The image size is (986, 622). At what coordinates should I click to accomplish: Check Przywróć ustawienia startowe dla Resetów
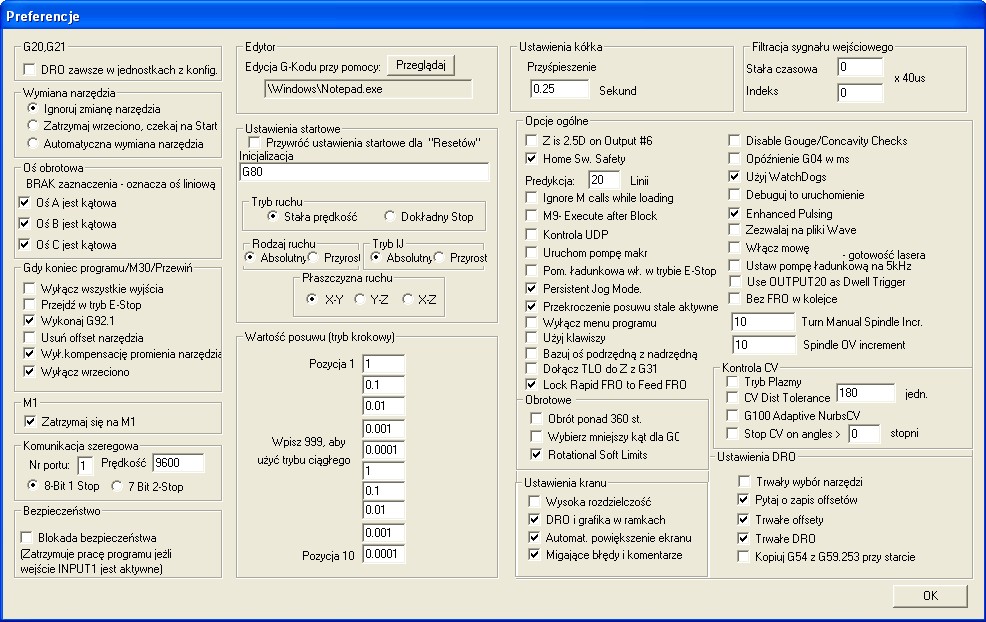(254, 142)
